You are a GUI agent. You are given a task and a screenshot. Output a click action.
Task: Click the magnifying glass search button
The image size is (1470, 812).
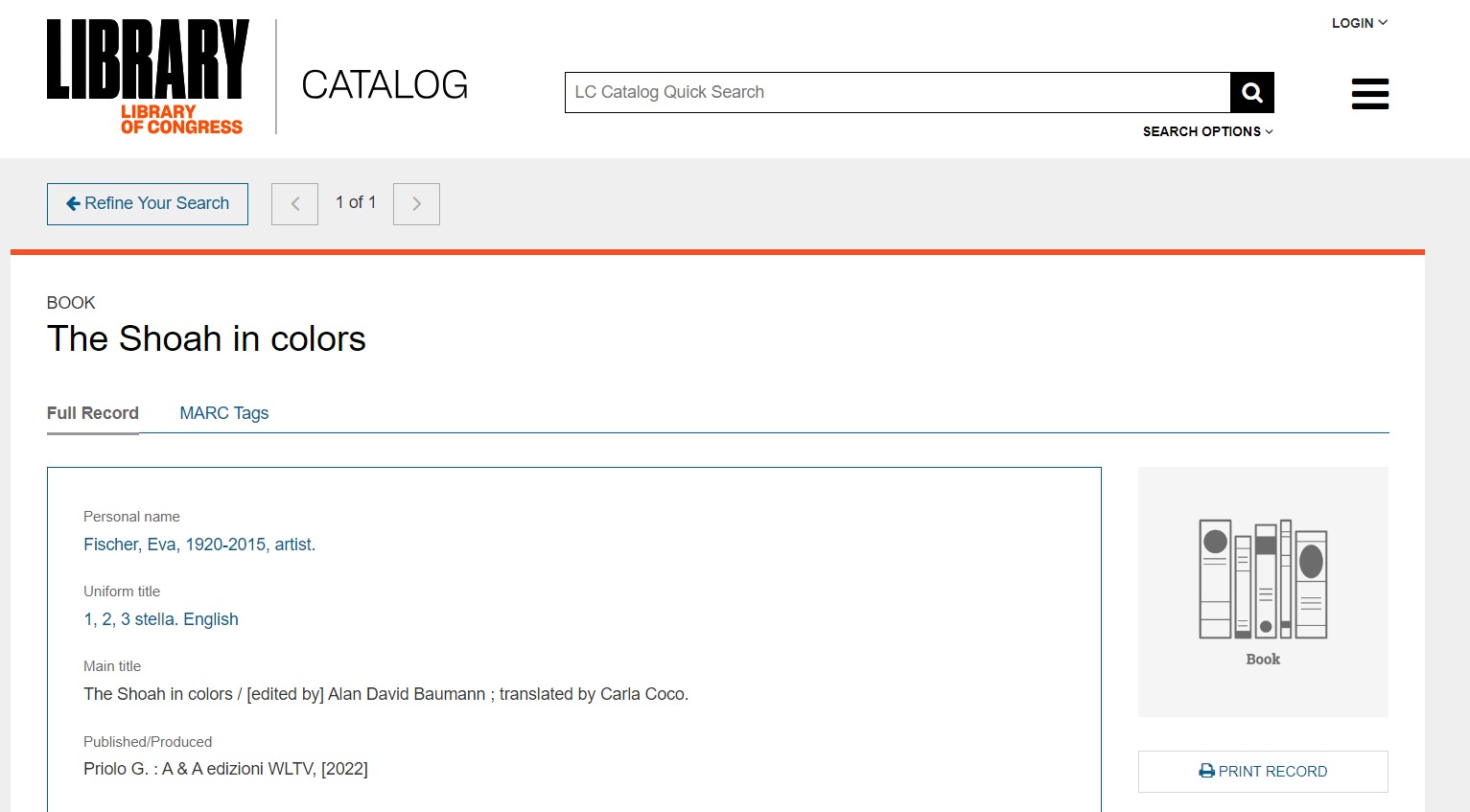click(1251, 92)
